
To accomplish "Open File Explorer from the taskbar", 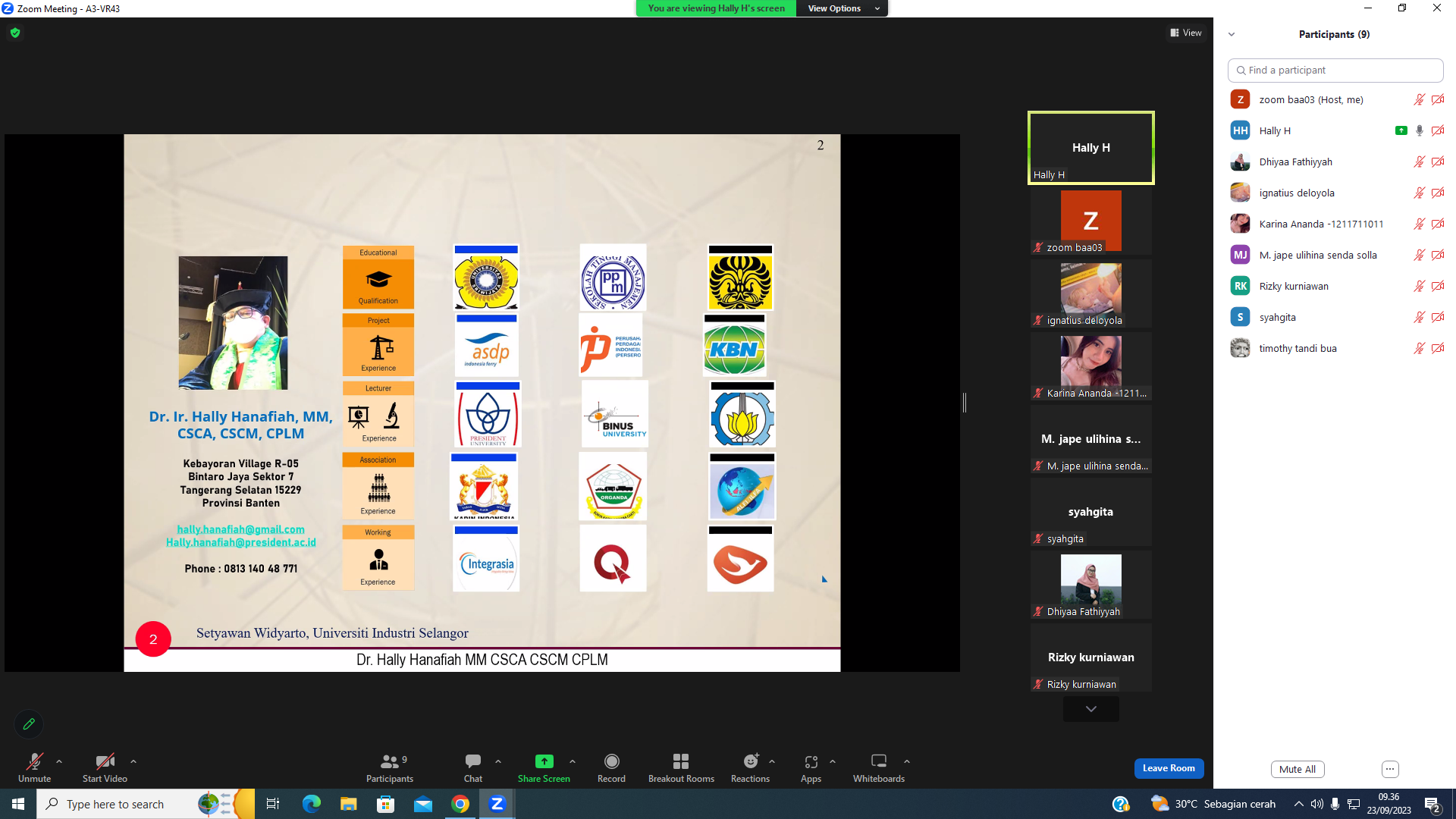I will point(348,804).
